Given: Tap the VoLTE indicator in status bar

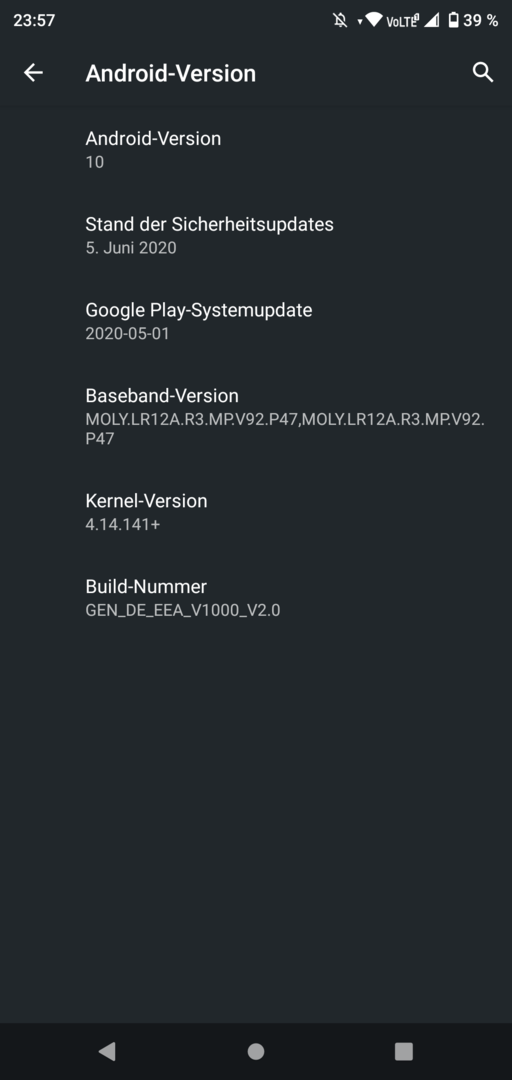Looking at the screenshot, I should (402, 21).
